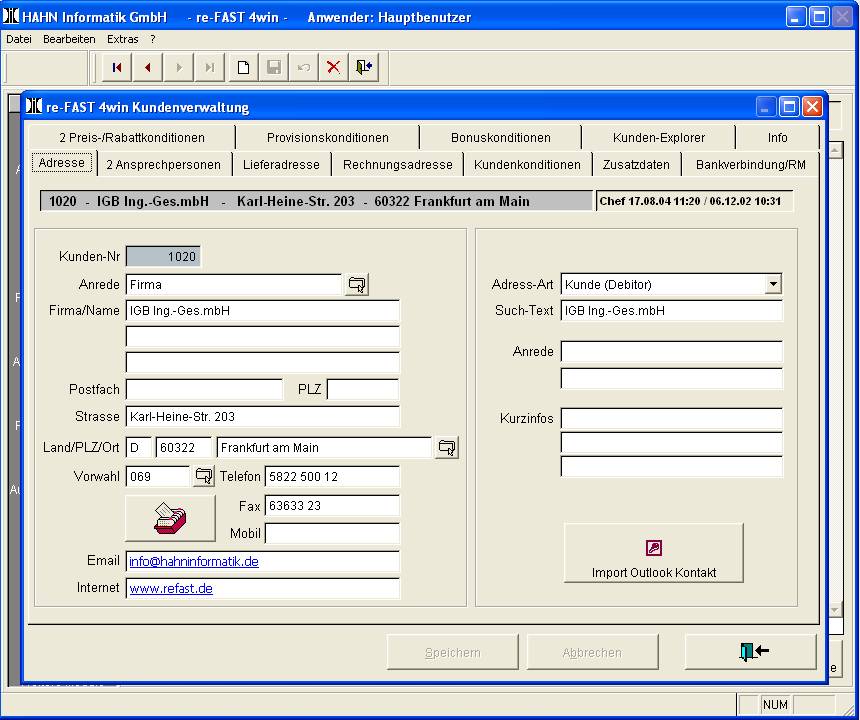This screenshot has height=720, width=860.
Task: Click the exit door button at bottom right
Action: click(x=751, y=652)
